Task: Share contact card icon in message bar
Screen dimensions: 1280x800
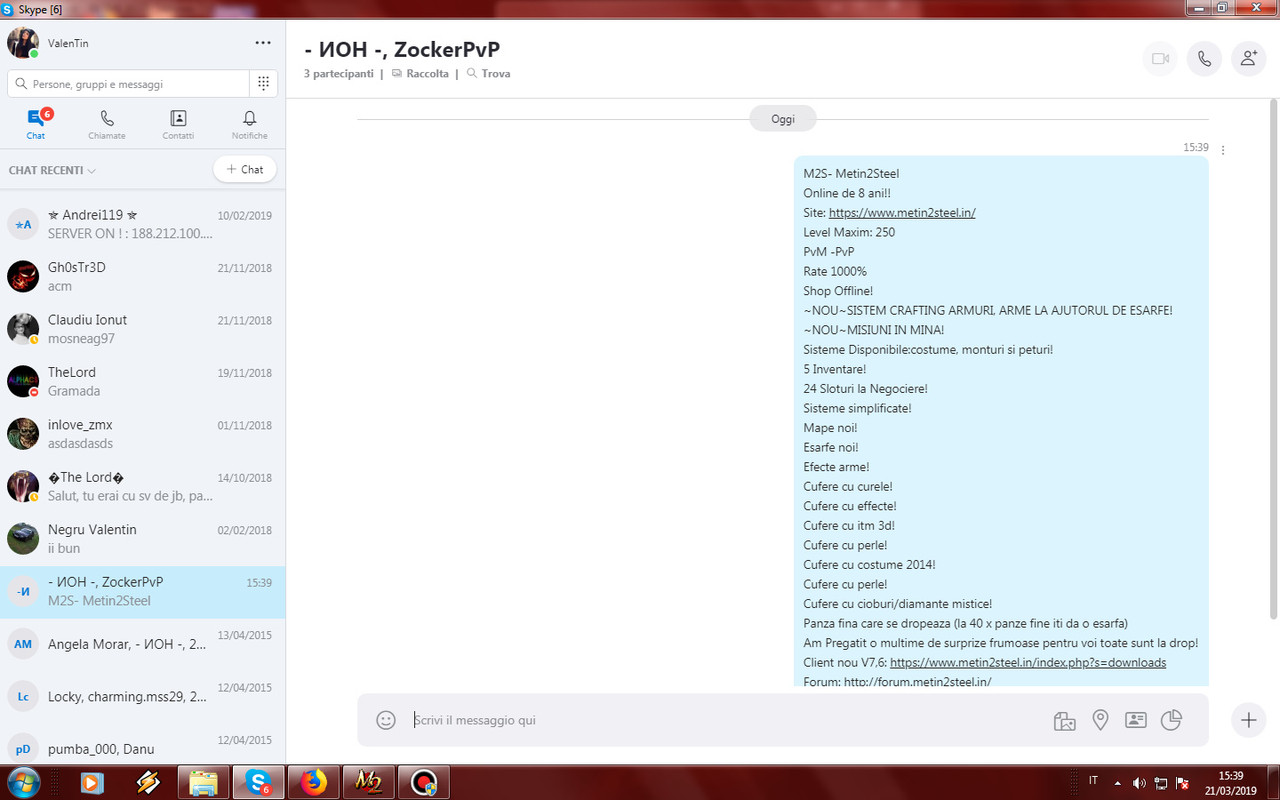Action: [x=1135, y=720]
